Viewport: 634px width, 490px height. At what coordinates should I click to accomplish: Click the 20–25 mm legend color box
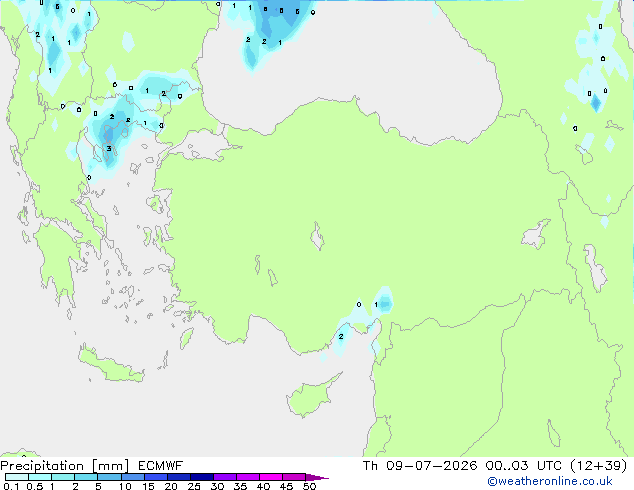click(x=178, y=477)
